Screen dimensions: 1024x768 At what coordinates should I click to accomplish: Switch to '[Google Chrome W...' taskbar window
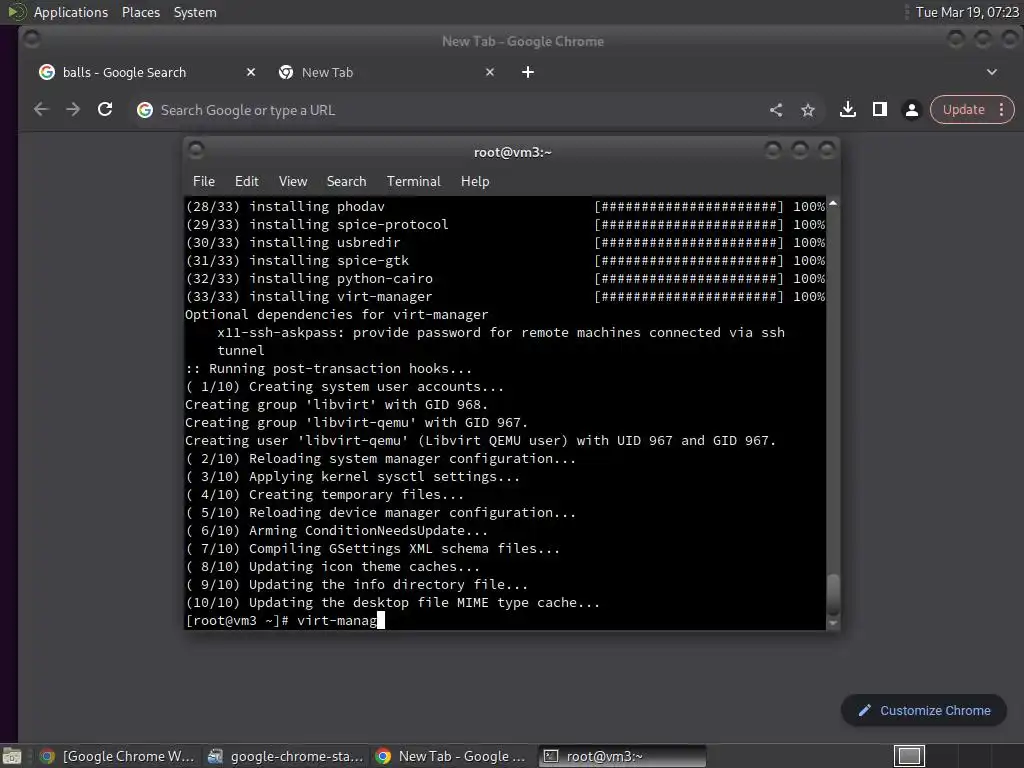coord(118,756)
